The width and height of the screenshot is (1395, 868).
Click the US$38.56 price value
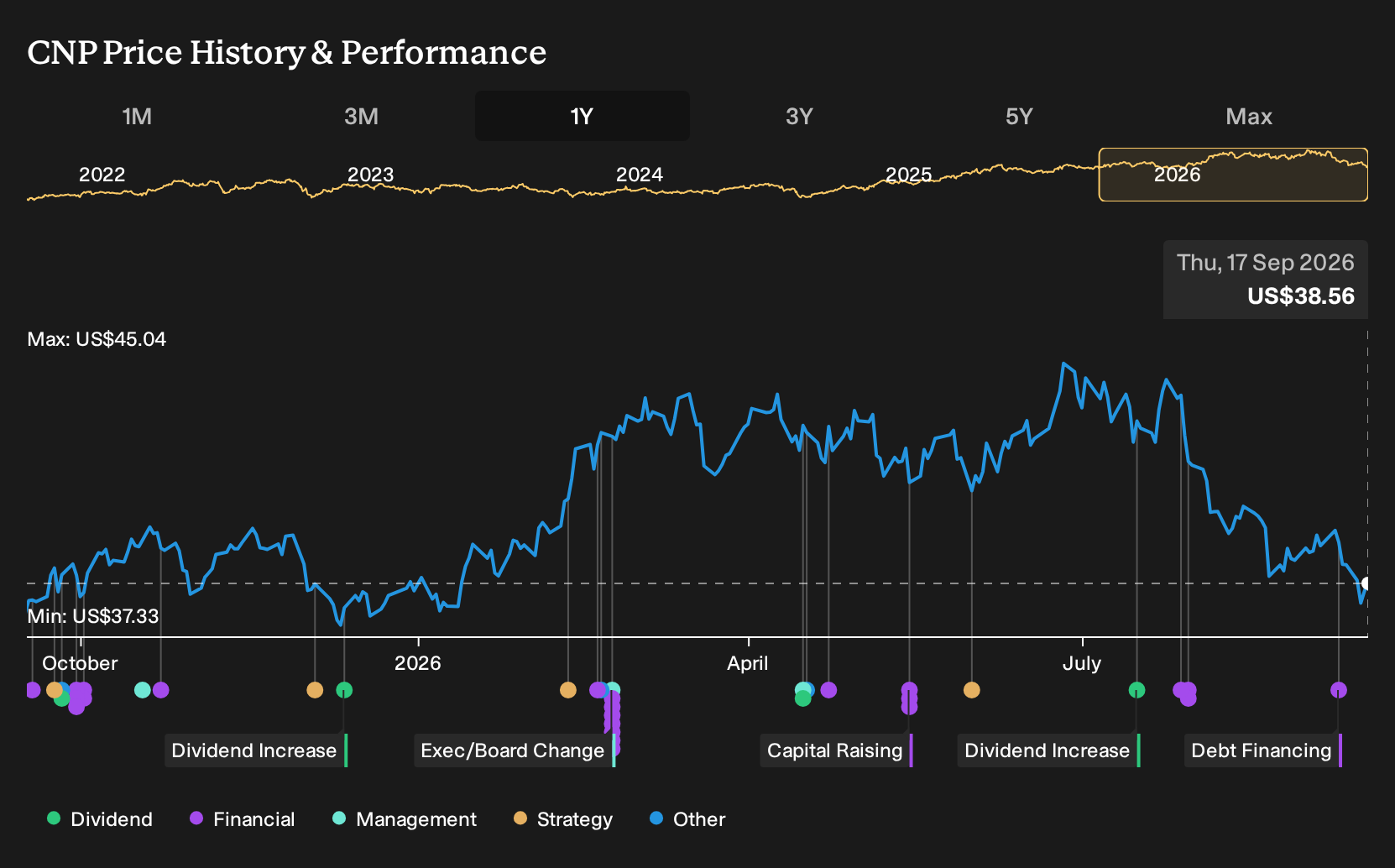tap(1301, 296)
